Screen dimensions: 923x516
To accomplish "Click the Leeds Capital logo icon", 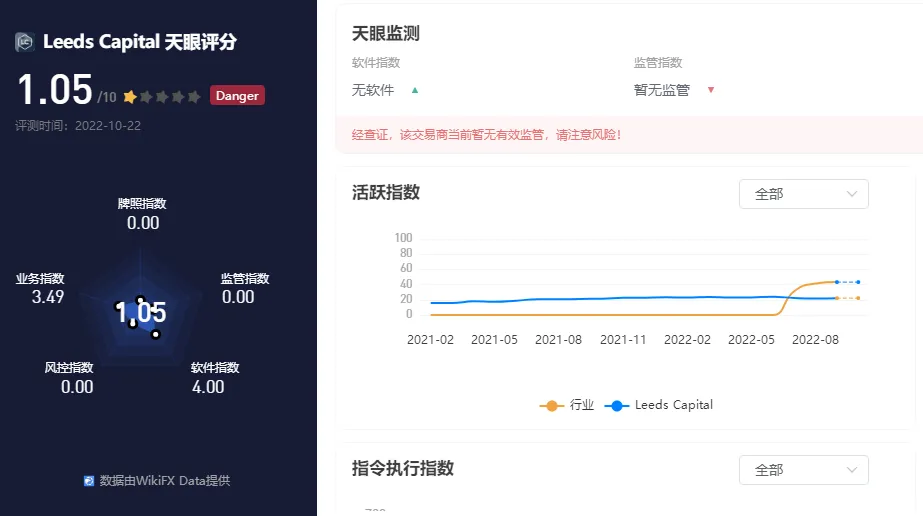I will [x=25, y=42].
